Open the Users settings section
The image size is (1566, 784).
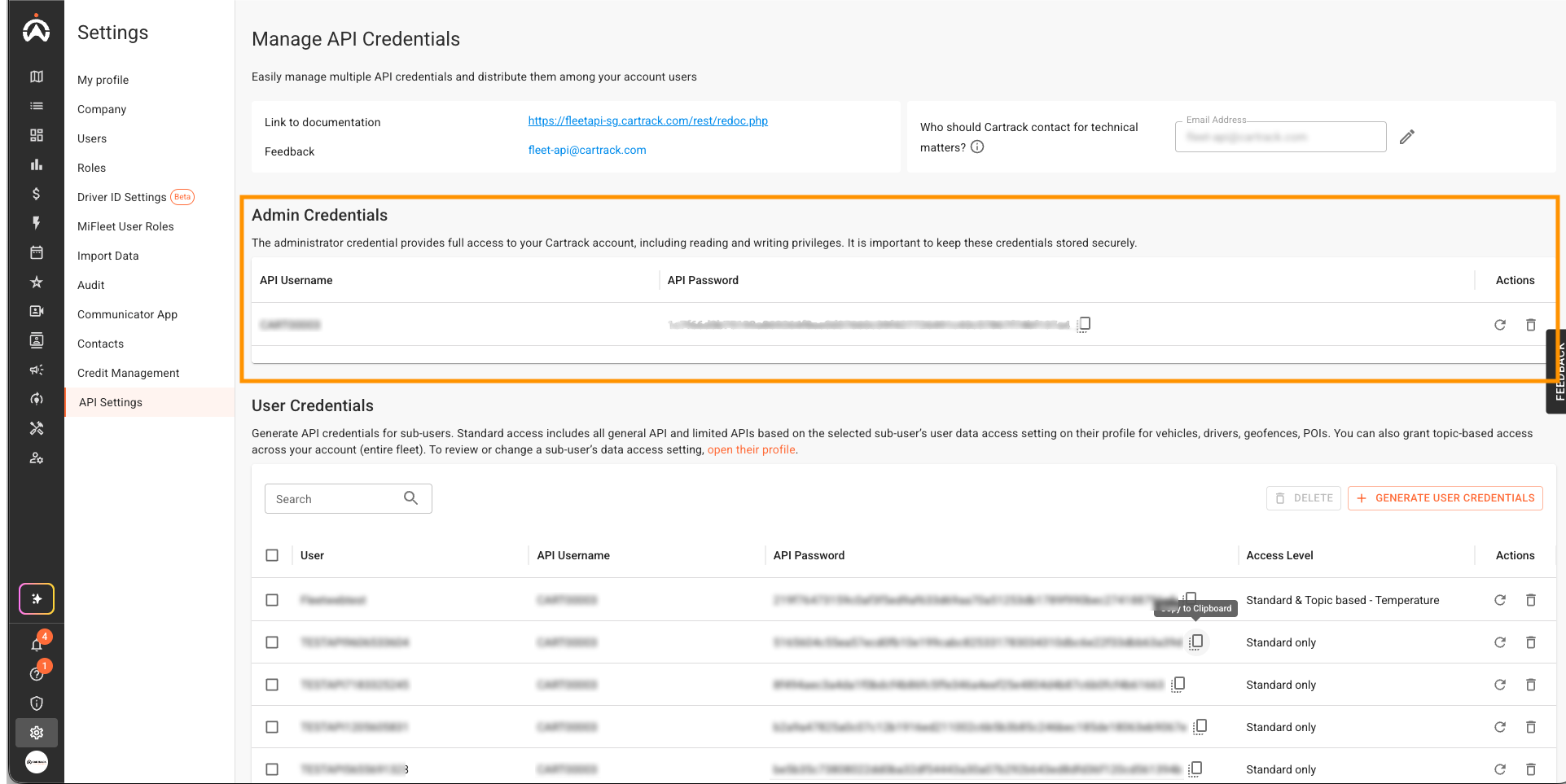pos(91,138)
